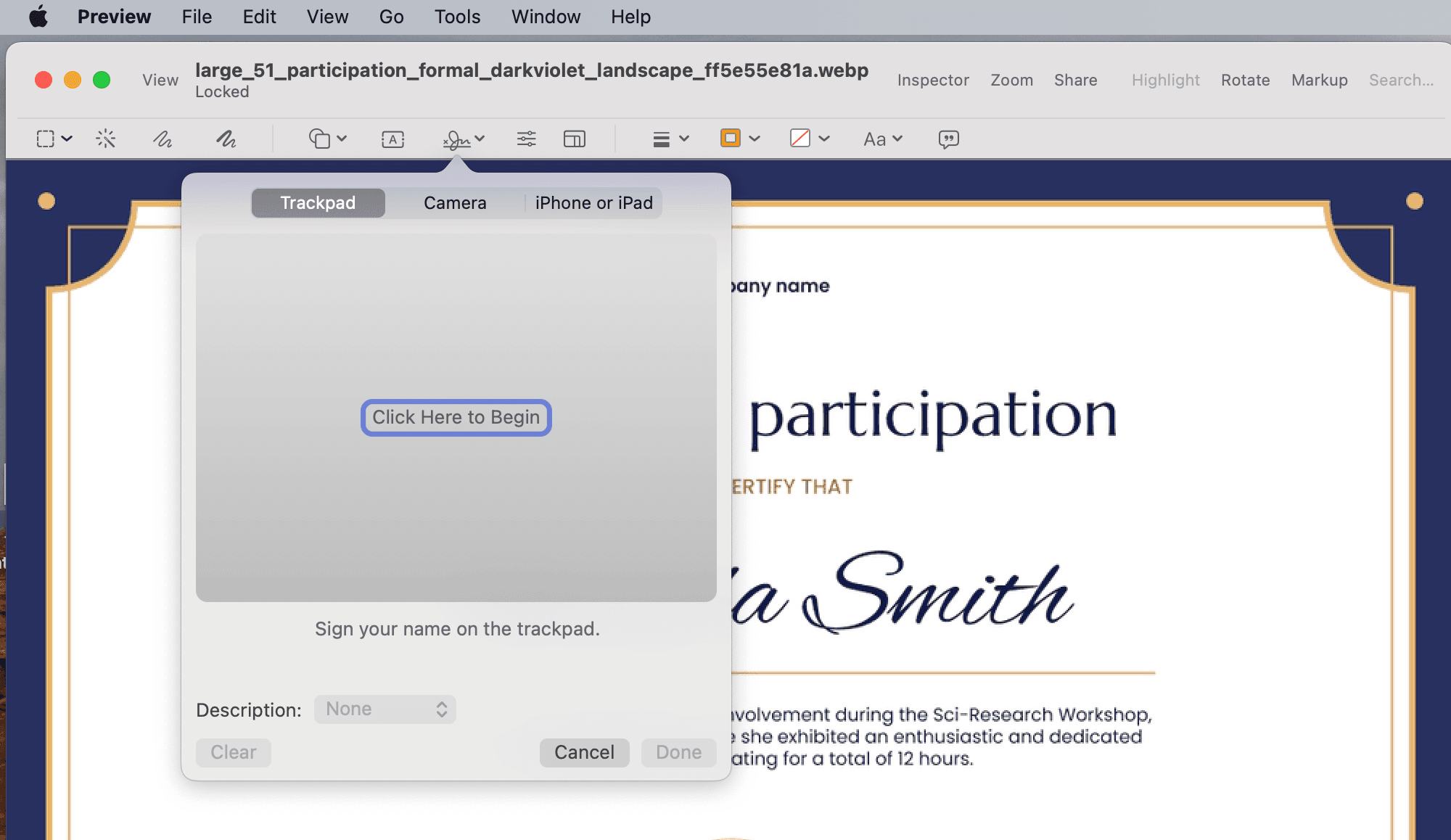Insert a text box with the Text tool

(392, 139)
